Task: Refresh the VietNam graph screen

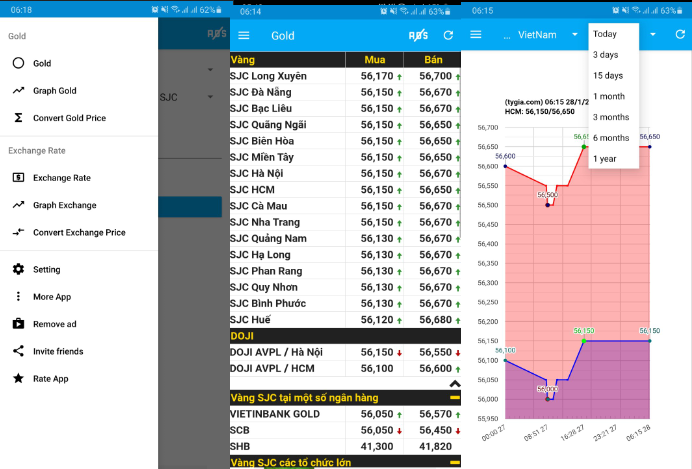Action: pyautogui.click(x=680, y=34)
